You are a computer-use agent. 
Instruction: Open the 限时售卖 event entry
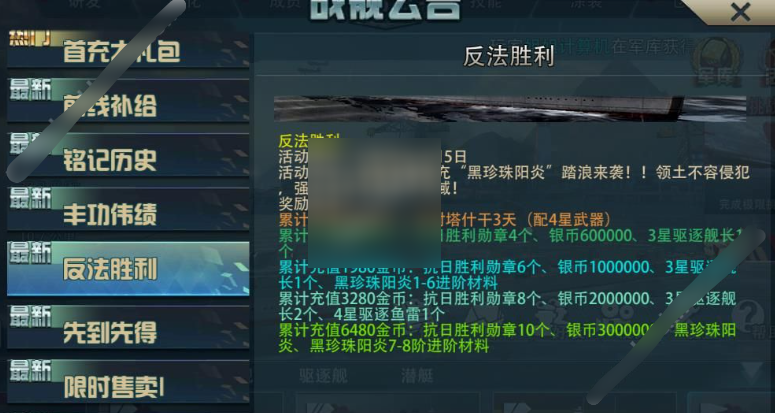pos(128,381)
